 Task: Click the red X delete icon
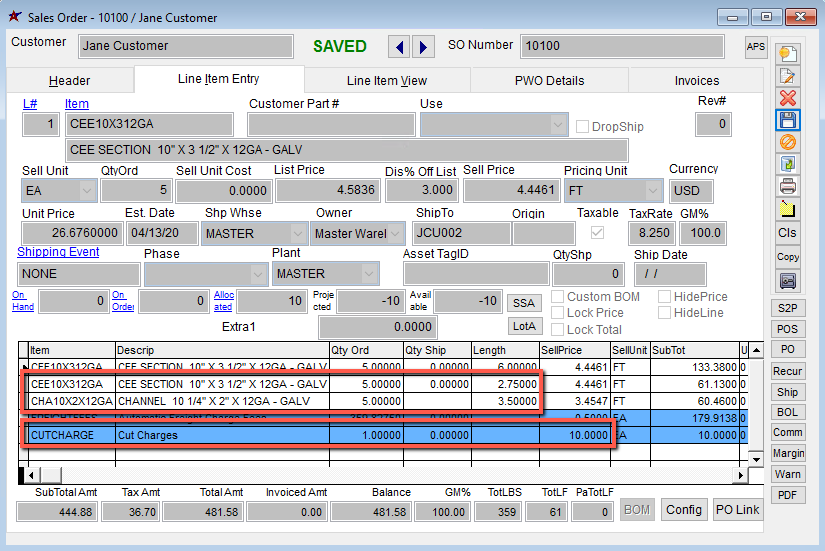click(x=788, y=98)
